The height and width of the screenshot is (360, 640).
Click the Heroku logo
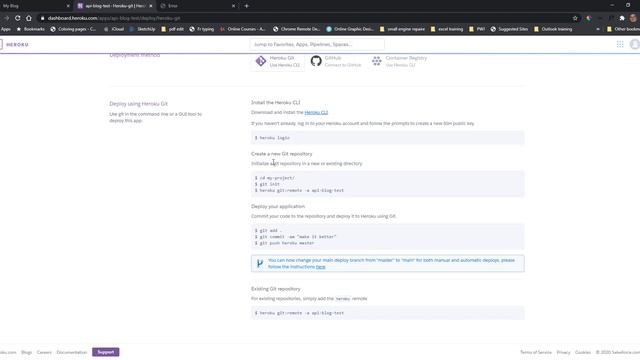click(15, 44)
